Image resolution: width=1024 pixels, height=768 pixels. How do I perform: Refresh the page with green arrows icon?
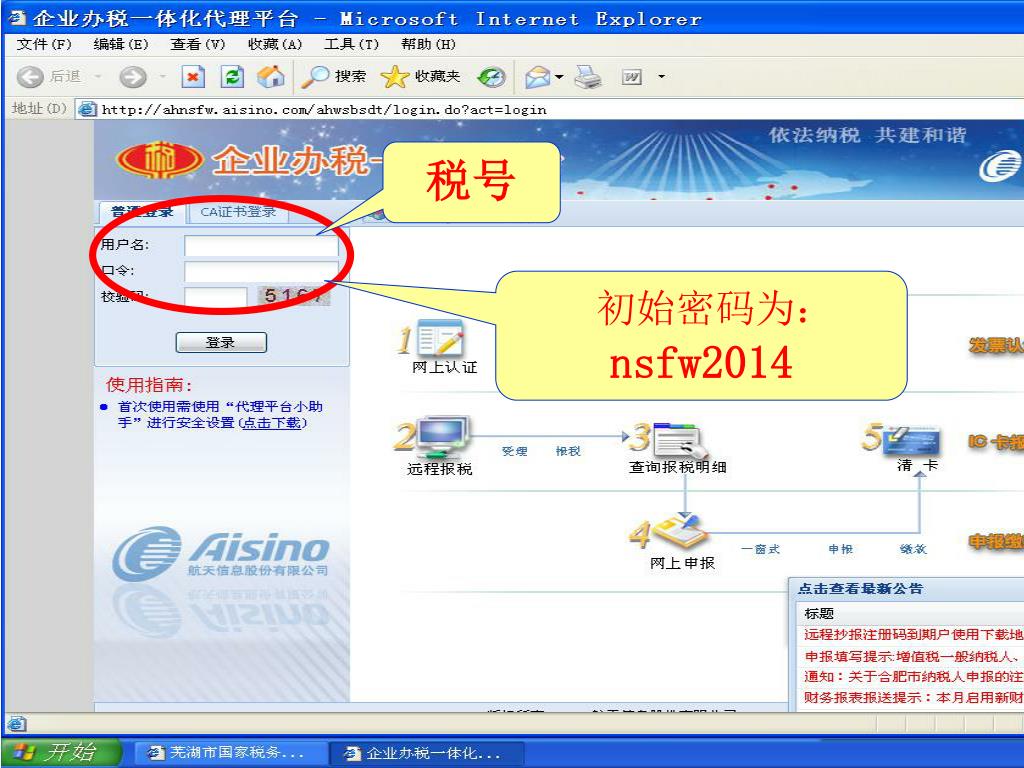[x=232, y=77]
